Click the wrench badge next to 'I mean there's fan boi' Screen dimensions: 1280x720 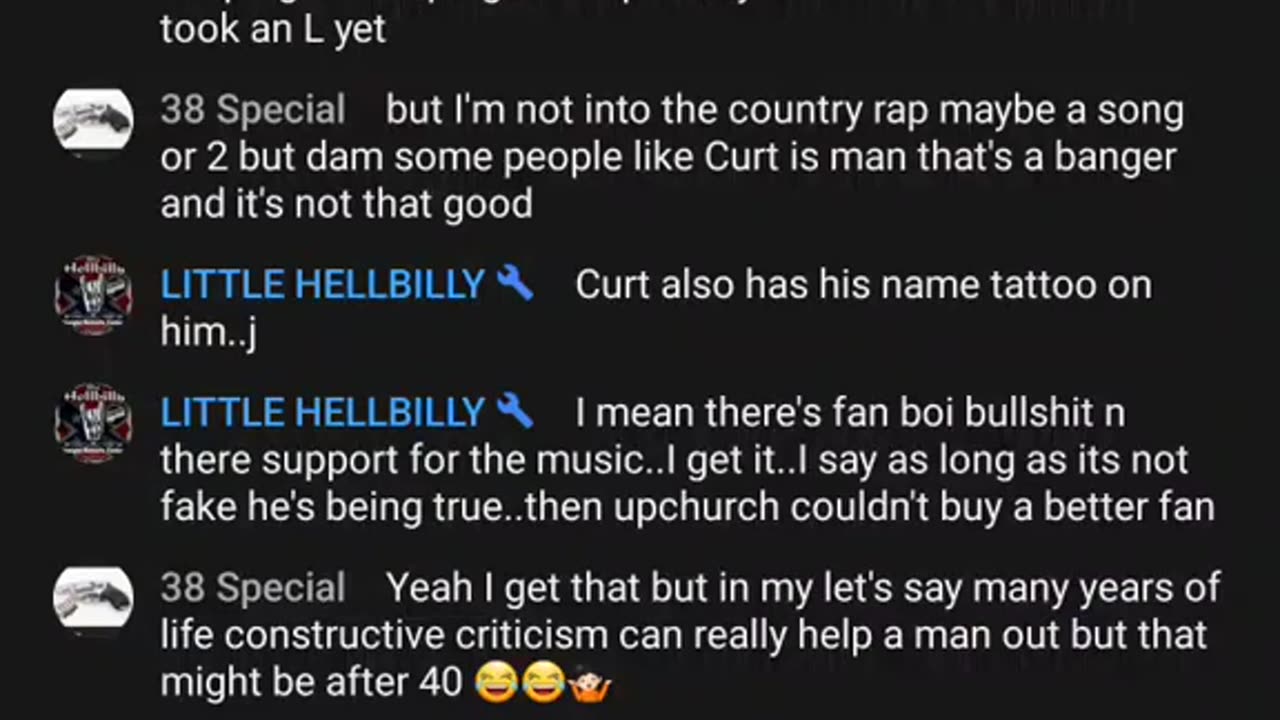[515, 411]
